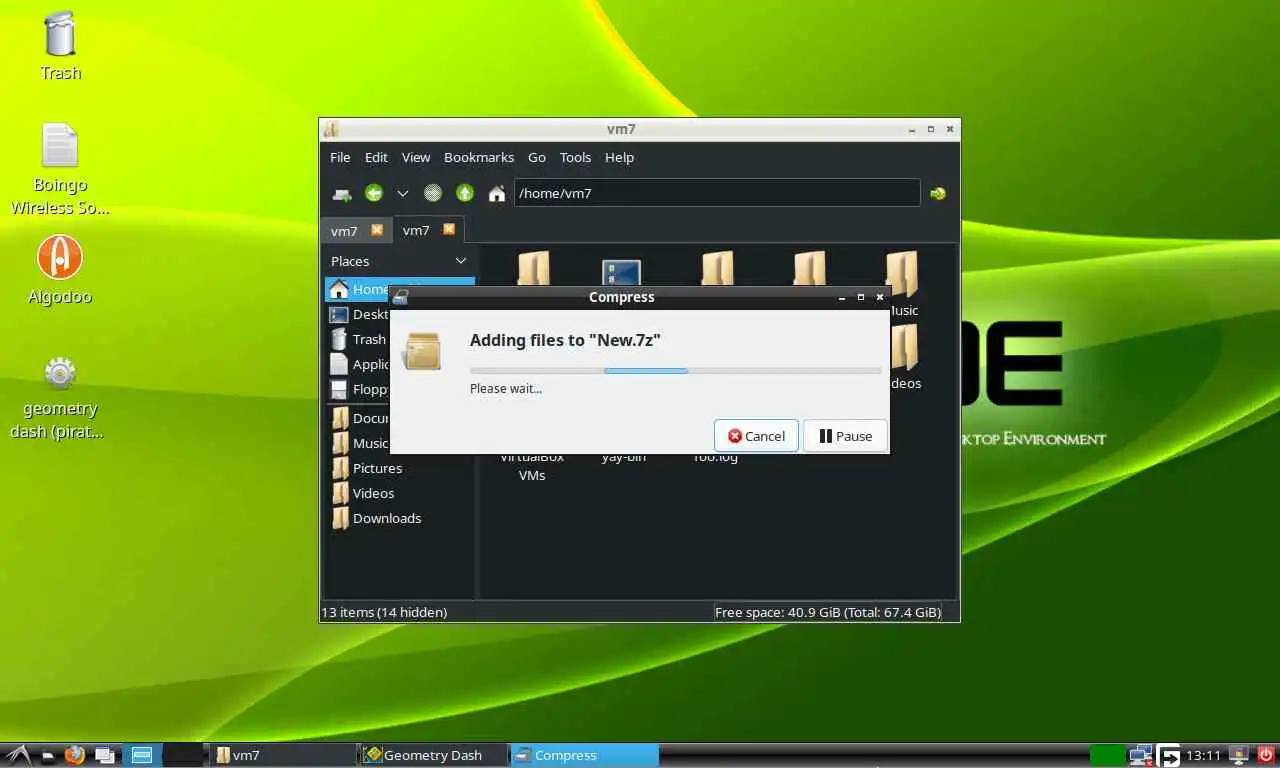
Task: Click Documents folder icon in sidebar
Action: [x=340, y=418]
